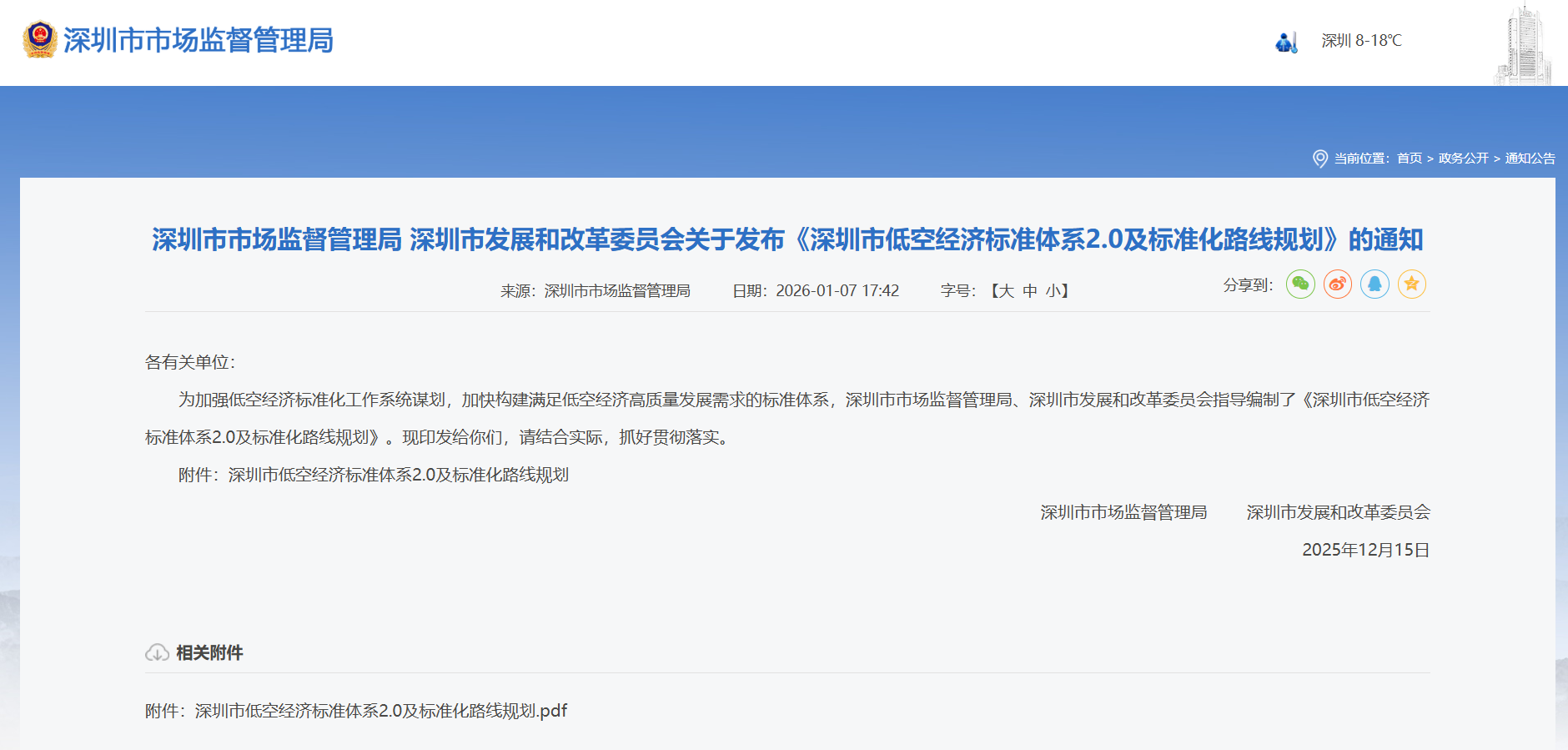Click the 深圳市市场监督管理局 signature in the body
Viewport: 1568px width, 750px height.
(1123, 512)
